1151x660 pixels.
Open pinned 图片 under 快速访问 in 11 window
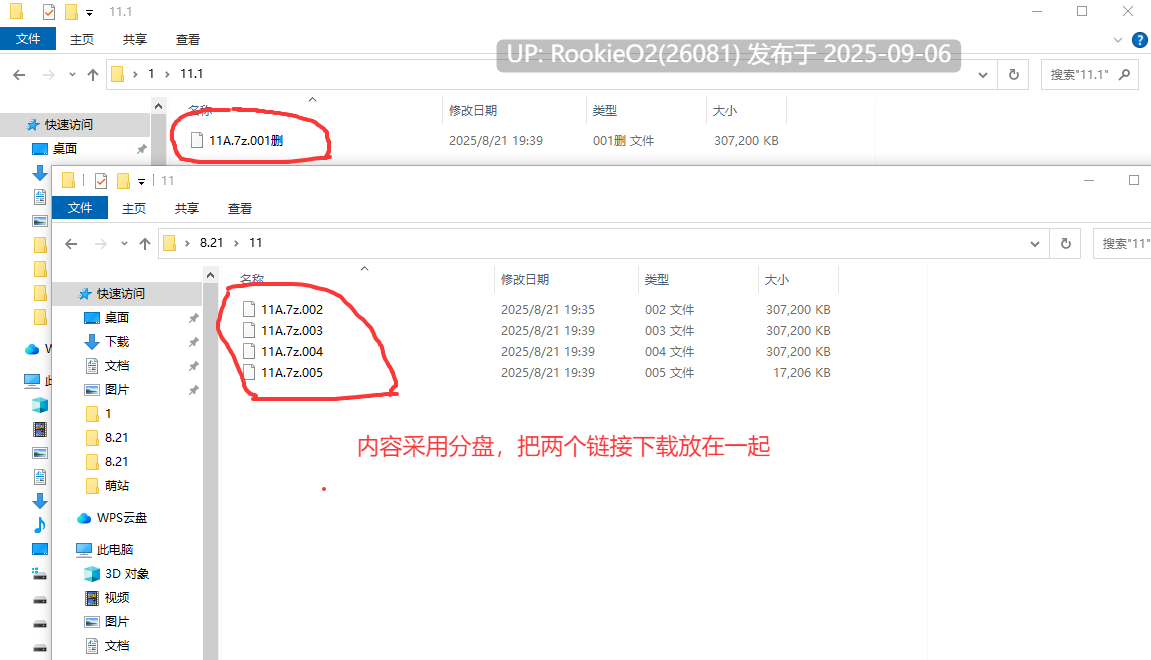[117, 390]
